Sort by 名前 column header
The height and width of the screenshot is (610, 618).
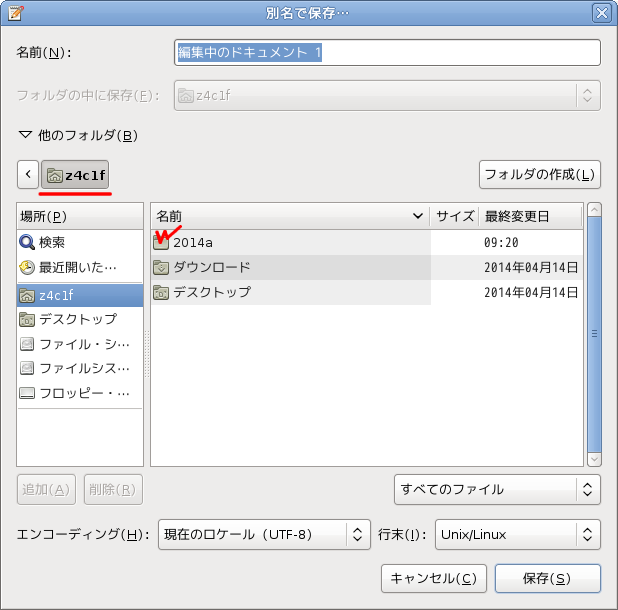tap(290, 216)
